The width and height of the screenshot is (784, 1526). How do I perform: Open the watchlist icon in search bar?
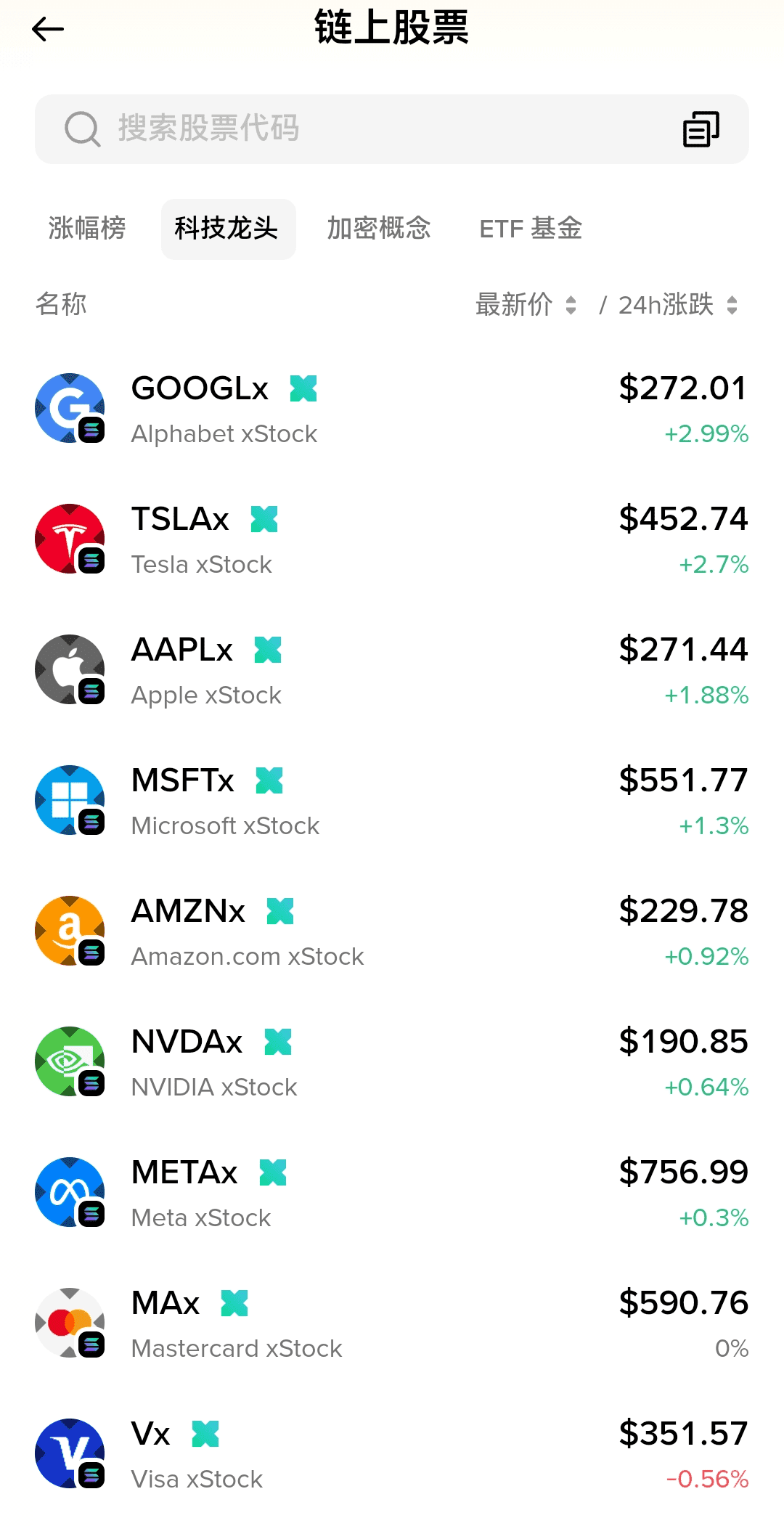[x=701, y=129]
